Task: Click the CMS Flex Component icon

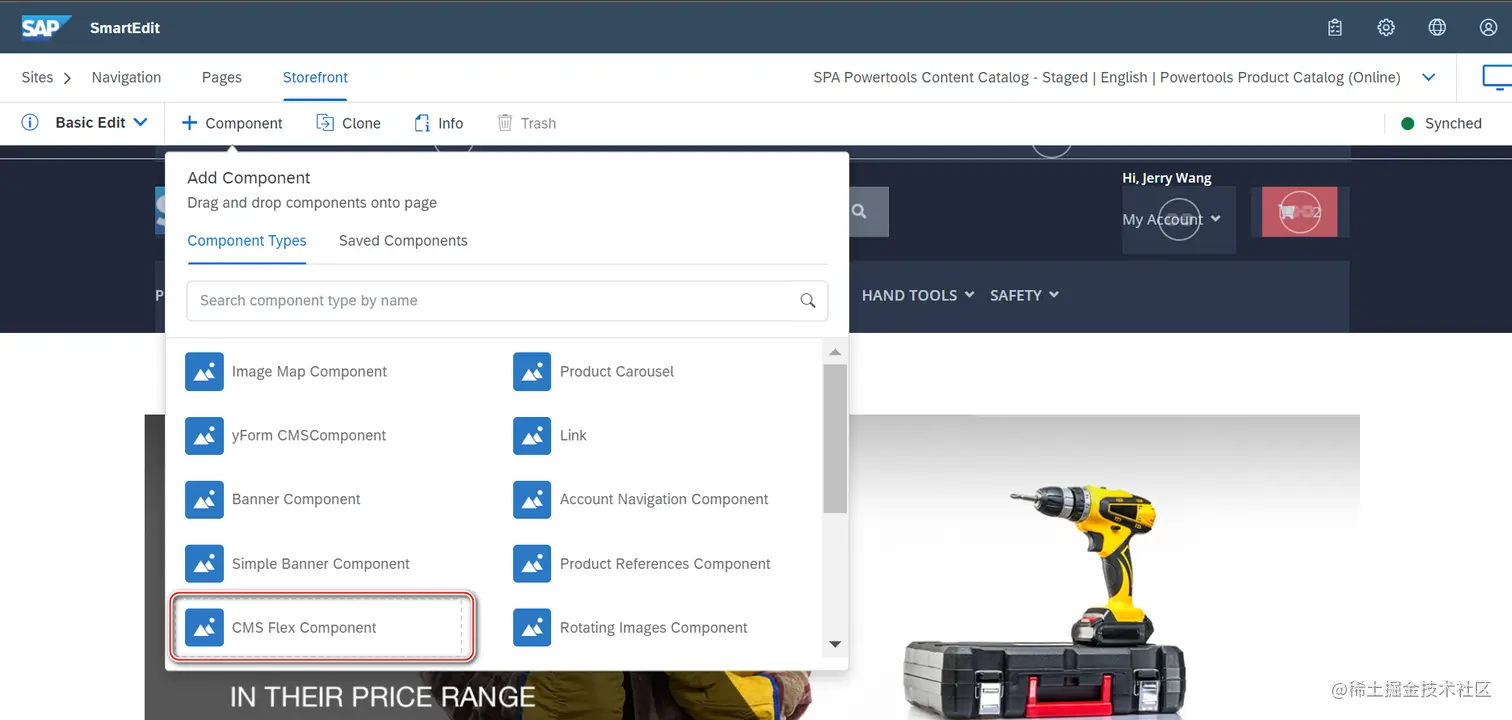Action: 204,628
